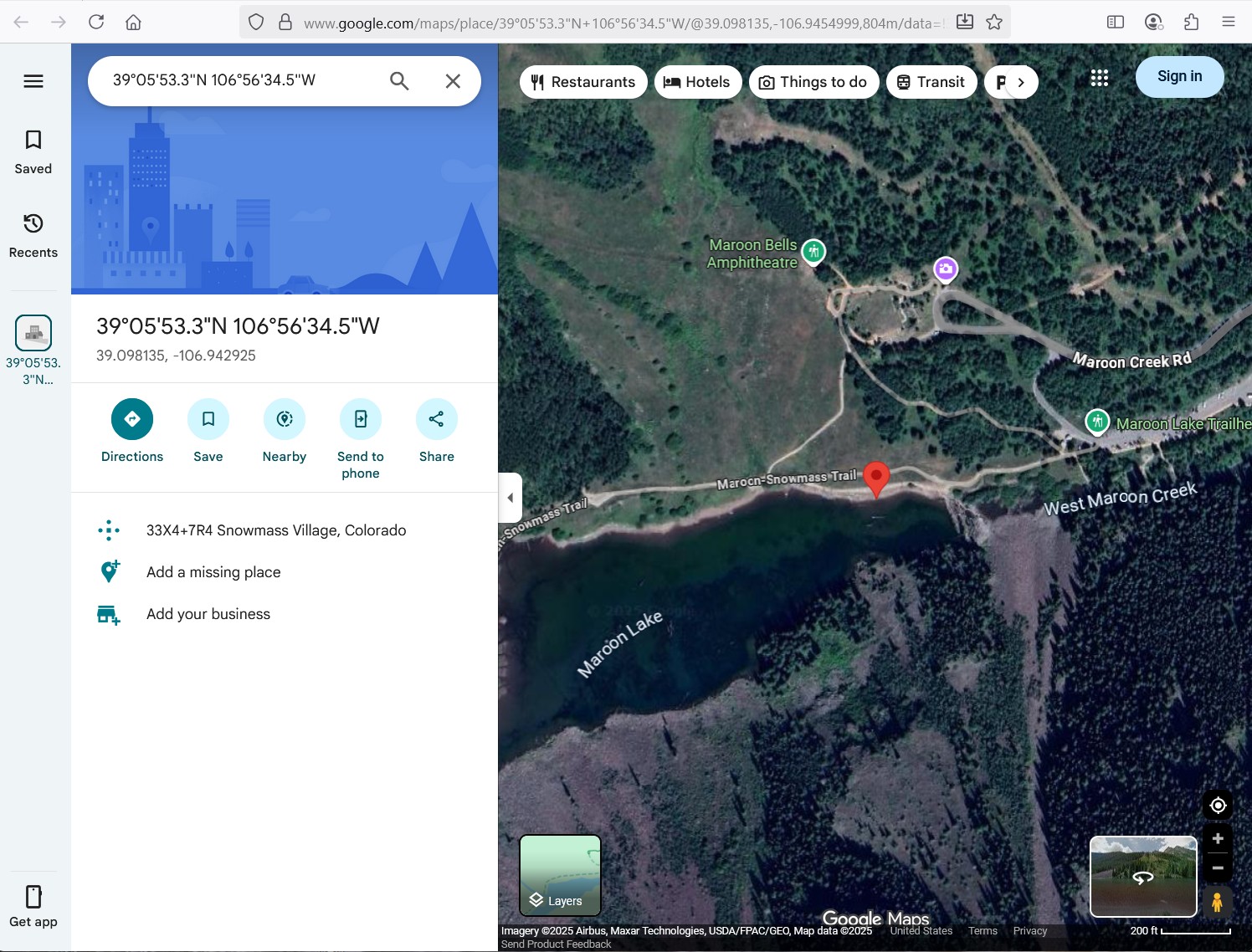Collapse the side panel with arrow
This screenshot has height=952, width=1252.
click(x=511, y=498)
